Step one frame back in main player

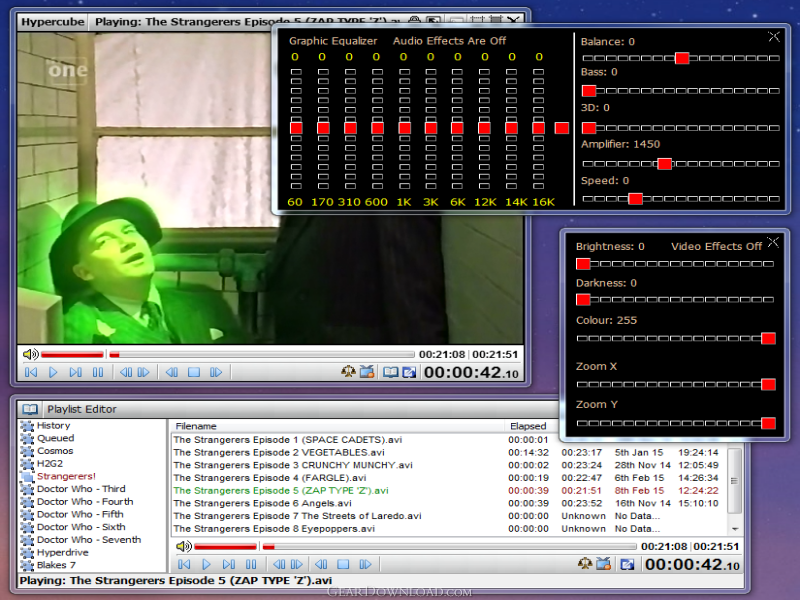coord(126,372)
